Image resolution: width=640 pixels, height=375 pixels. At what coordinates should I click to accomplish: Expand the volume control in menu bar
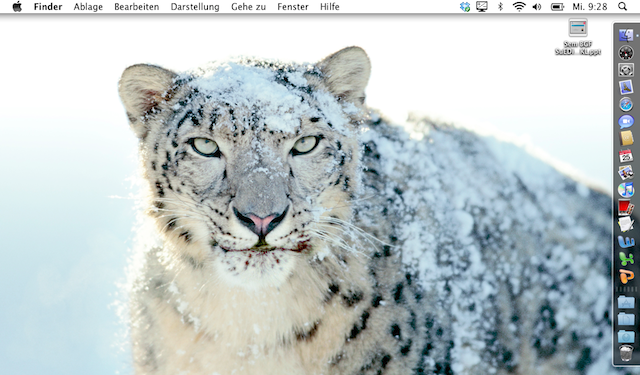pyautogui.click(x=537, y=7)
